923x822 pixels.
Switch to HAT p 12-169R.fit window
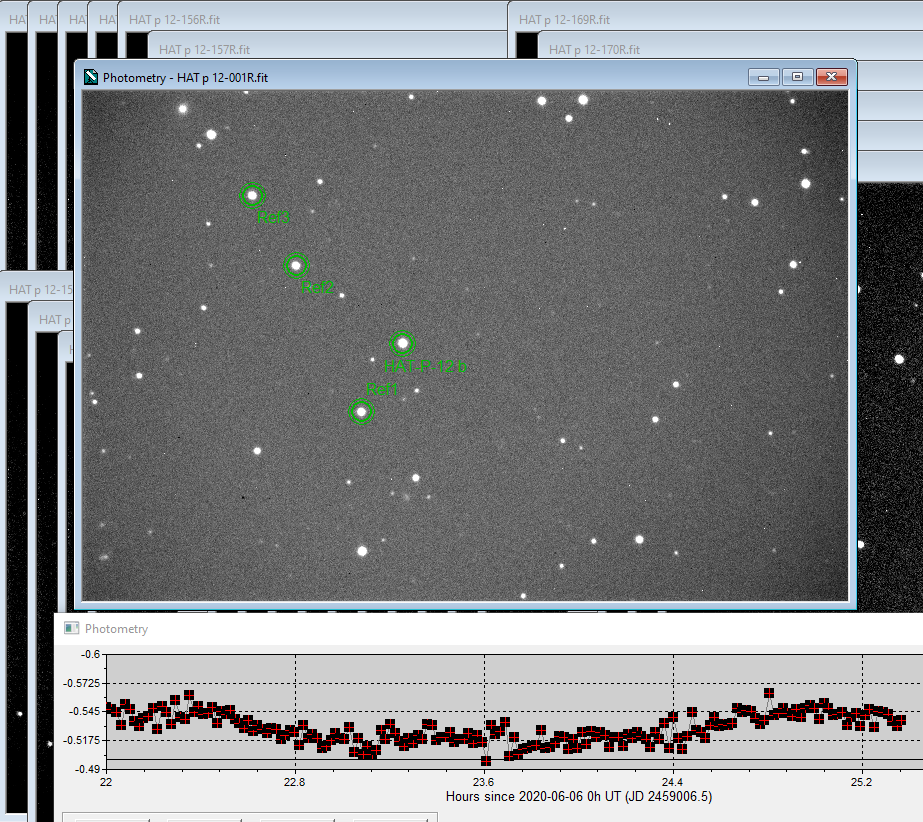564,20
